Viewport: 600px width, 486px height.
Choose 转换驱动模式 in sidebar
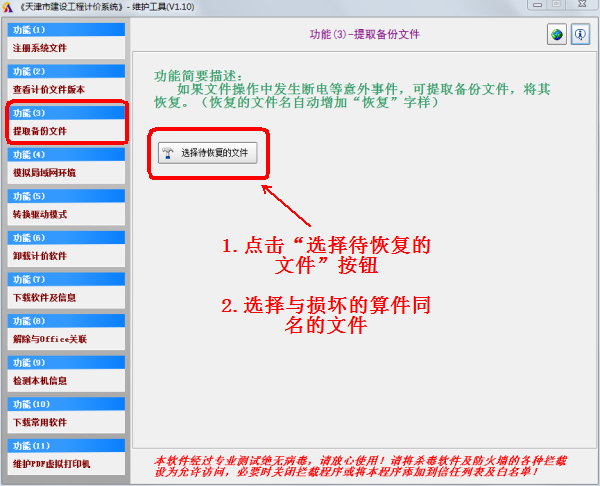click(x=65, y=214)
